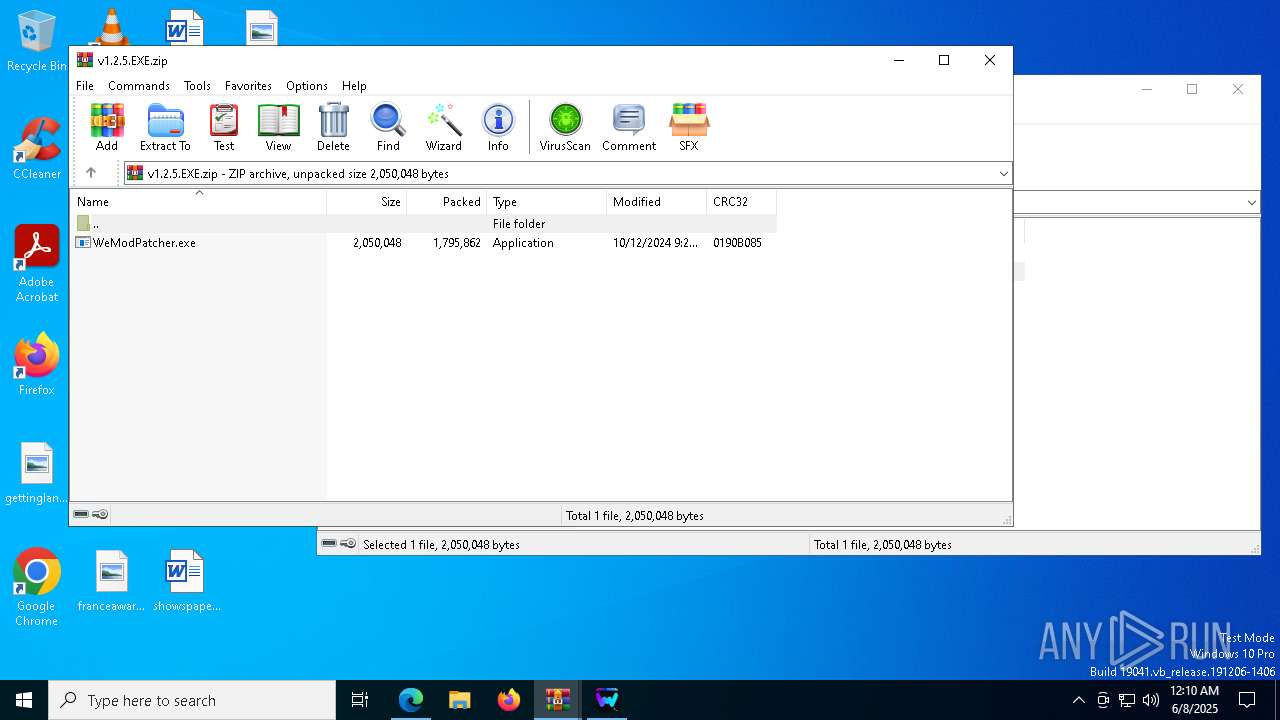Switch to WeMod taskbar button
1280x720 pixels.
[x=607, y=700]
